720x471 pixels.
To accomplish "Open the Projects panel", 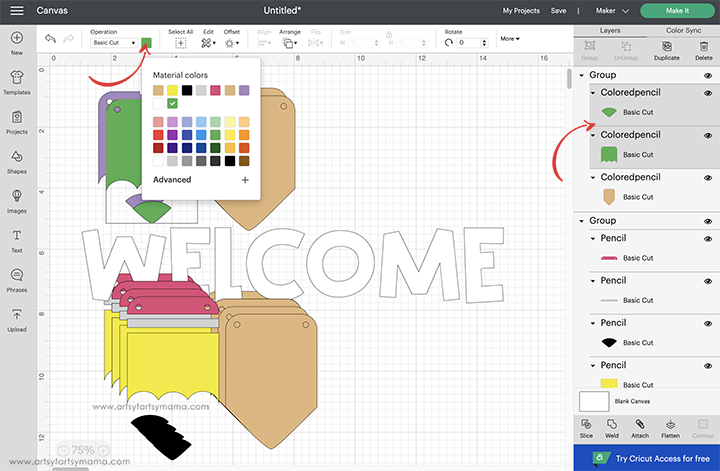I will point(17,122).
